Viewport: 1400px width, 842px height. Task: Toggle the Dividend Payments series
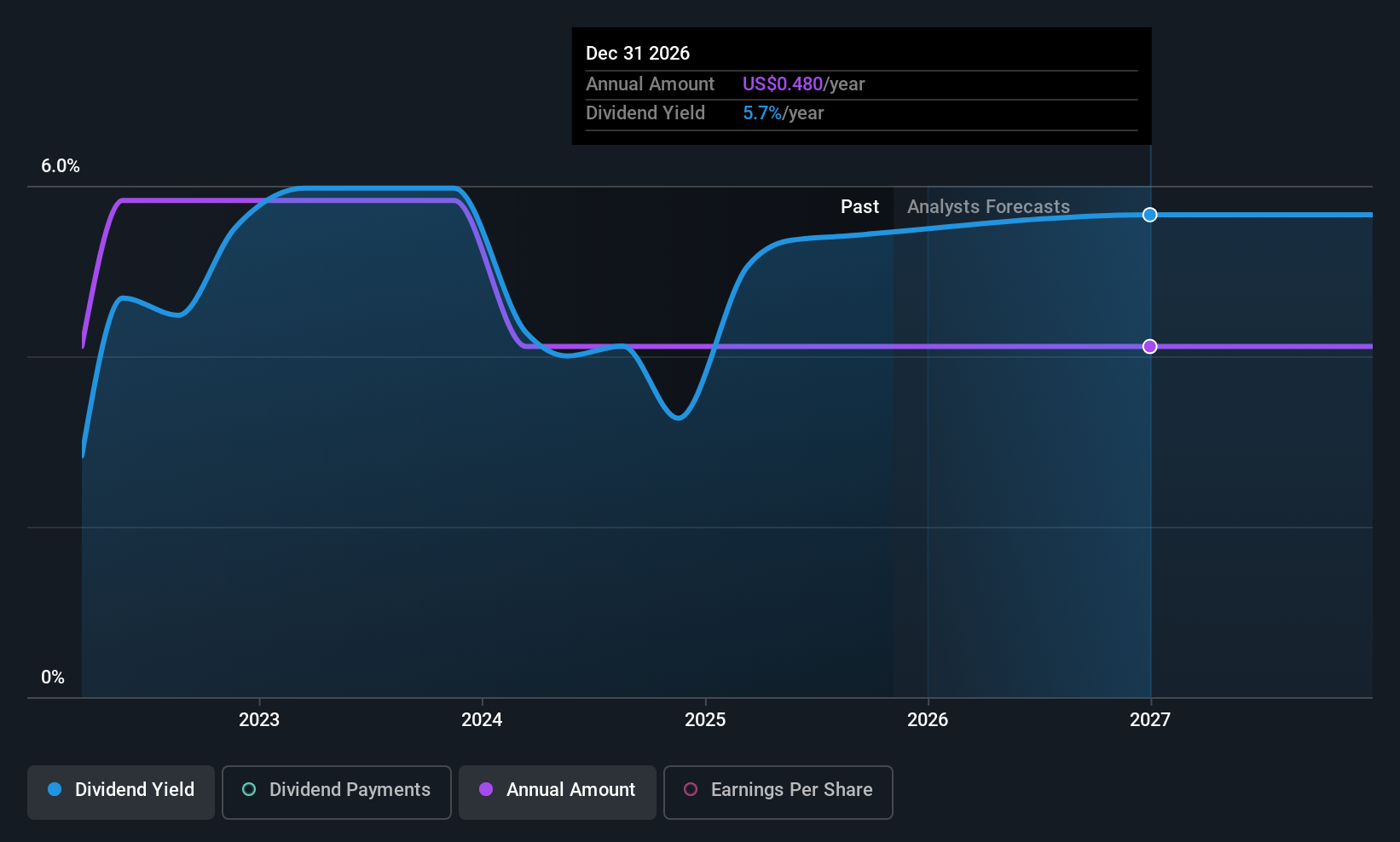point(337,793)
